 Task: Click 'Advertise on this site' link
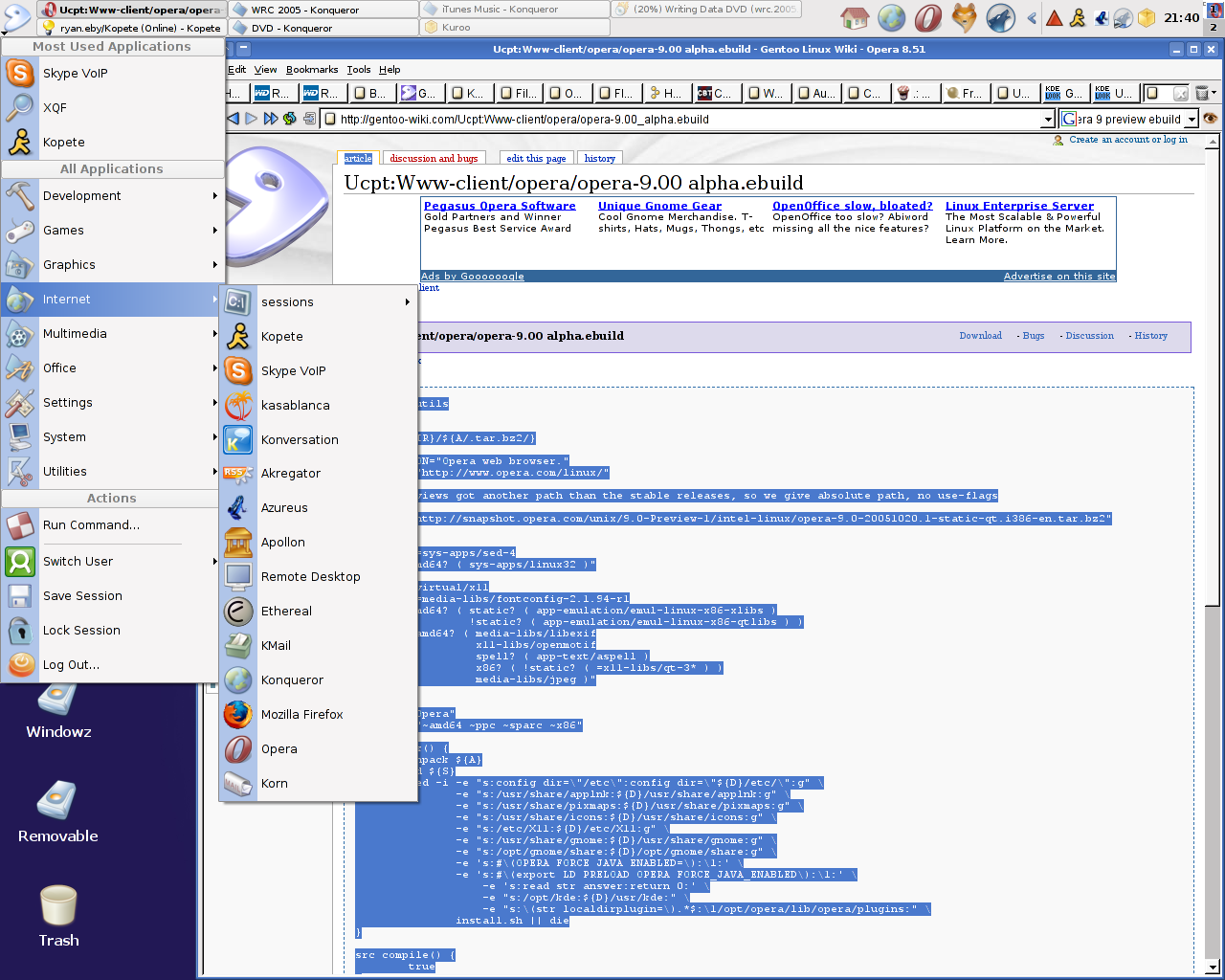point(1059,276)
